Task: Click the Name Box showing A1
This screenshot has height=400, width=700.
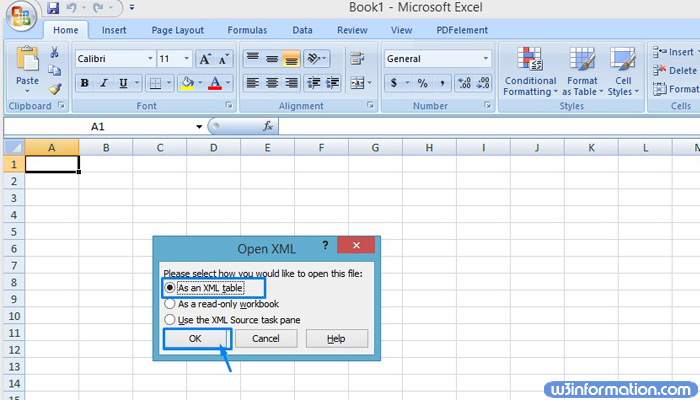Action: pos(104,127)
